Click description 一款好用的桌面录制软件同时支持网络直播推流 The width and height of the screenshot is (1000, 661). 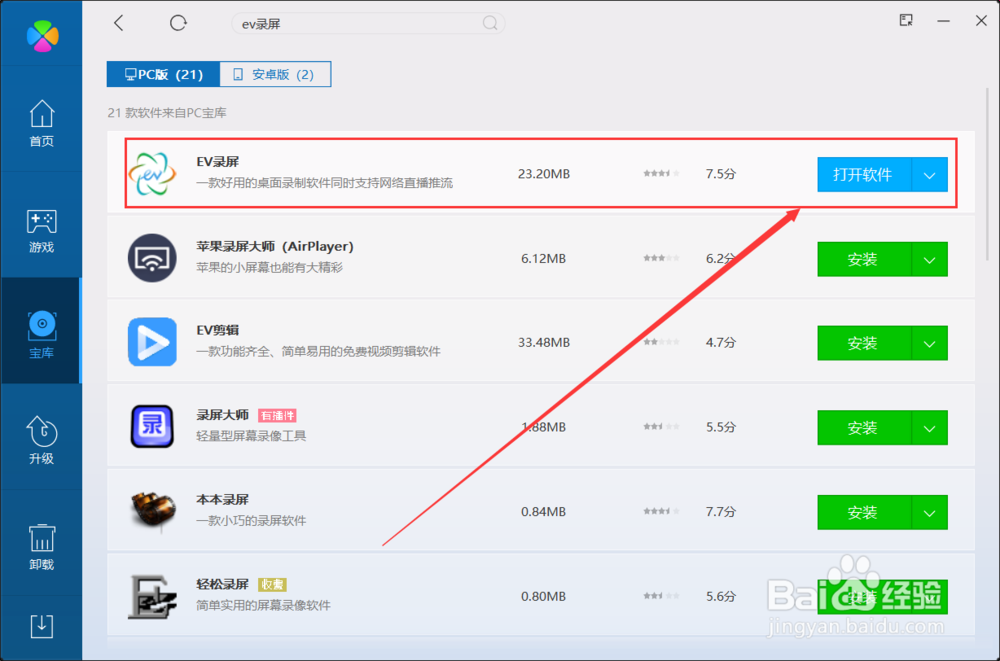325,183
